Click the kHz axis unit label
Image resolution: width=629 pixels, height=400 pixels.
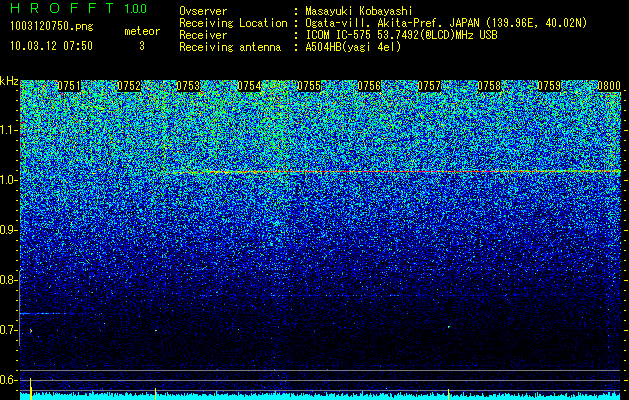[x=9, y=81]
